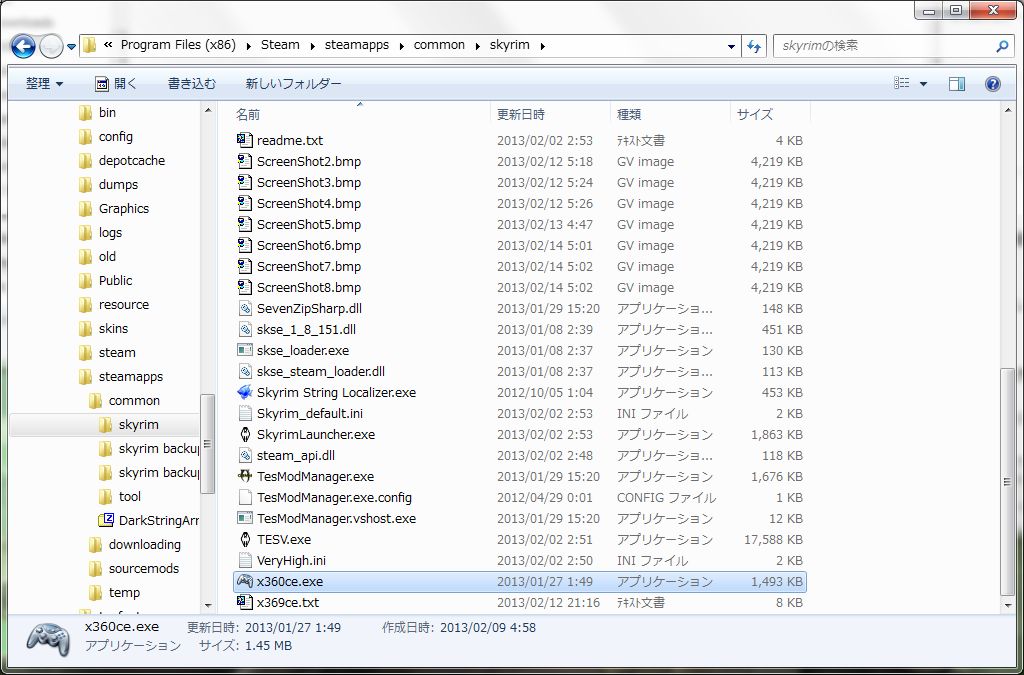The width and height of the screenshot is (1024, 675).
Task: Expand the arrow after skyrim breadcrumb
Action: [x=542, y=46]
